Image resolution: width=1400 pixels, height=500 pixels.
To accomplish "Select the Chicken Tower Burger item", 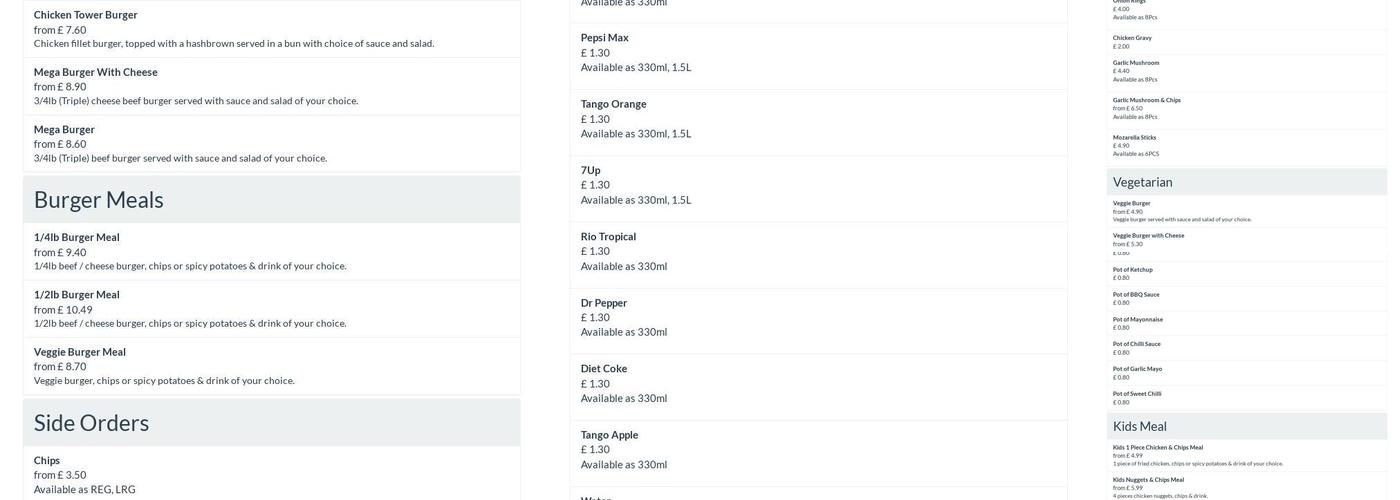I will (86, 15).
